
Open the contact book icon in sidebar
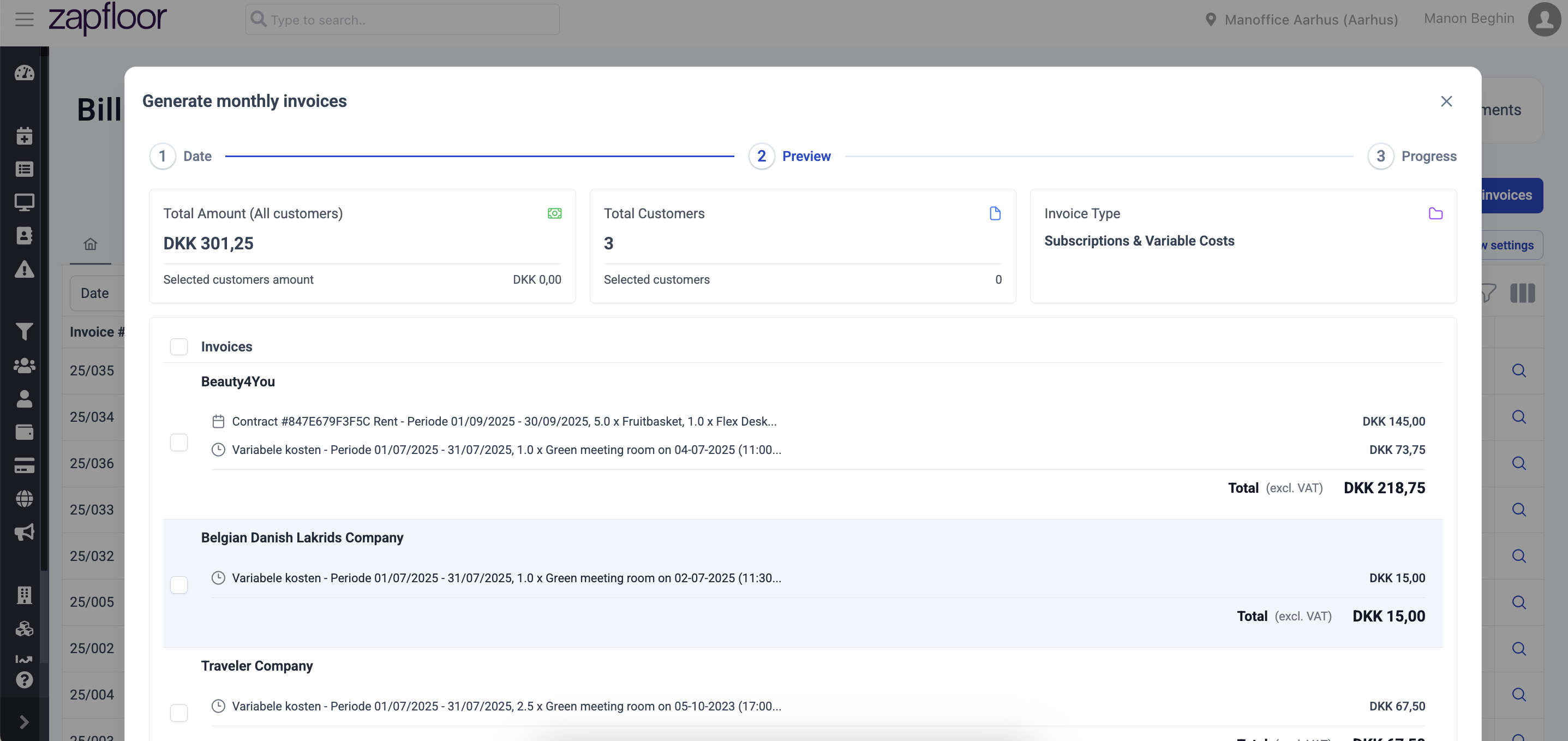pos(25,236)
